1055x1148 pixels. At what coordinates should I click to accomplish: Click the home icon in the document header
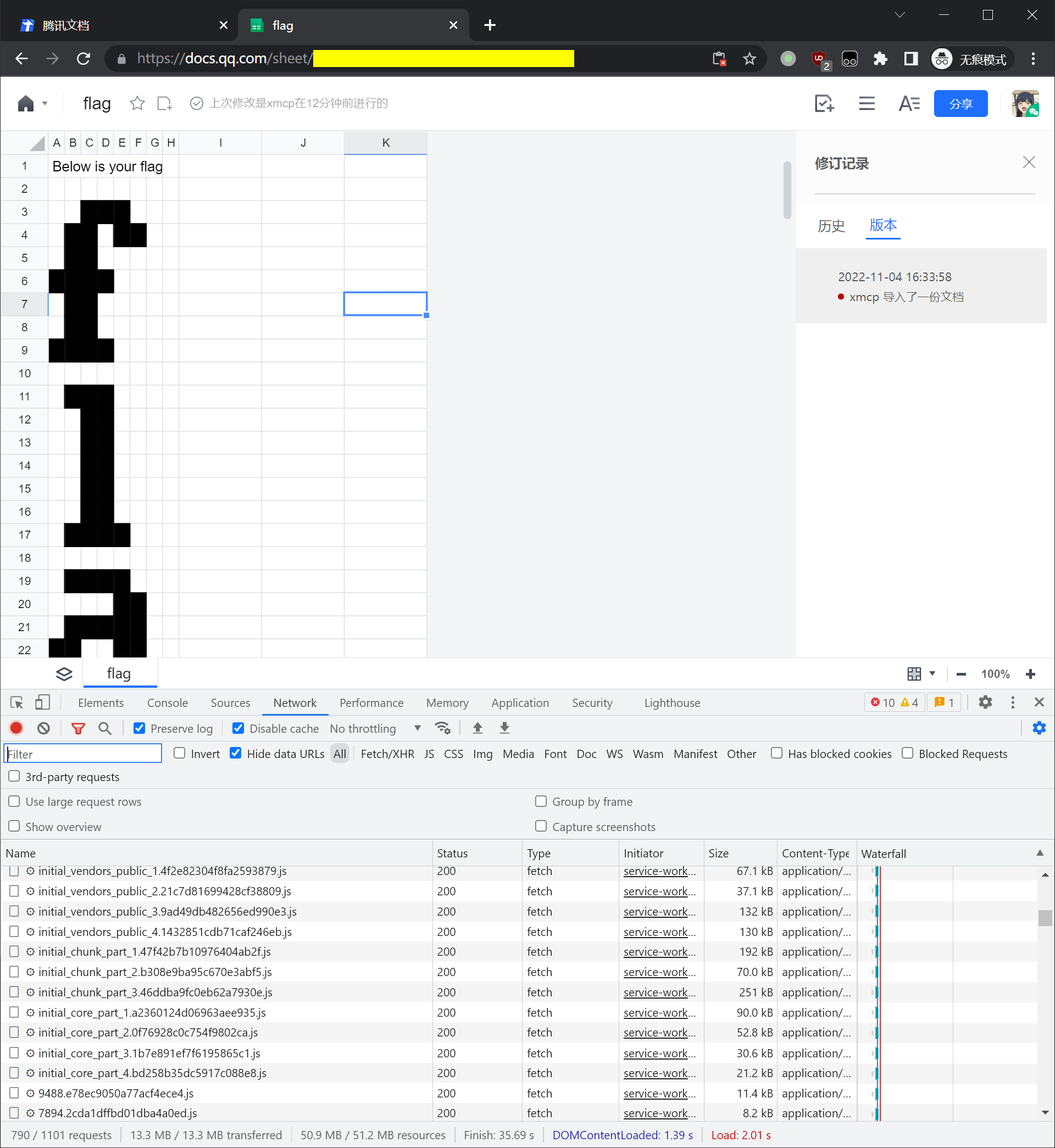coord(26,103)
